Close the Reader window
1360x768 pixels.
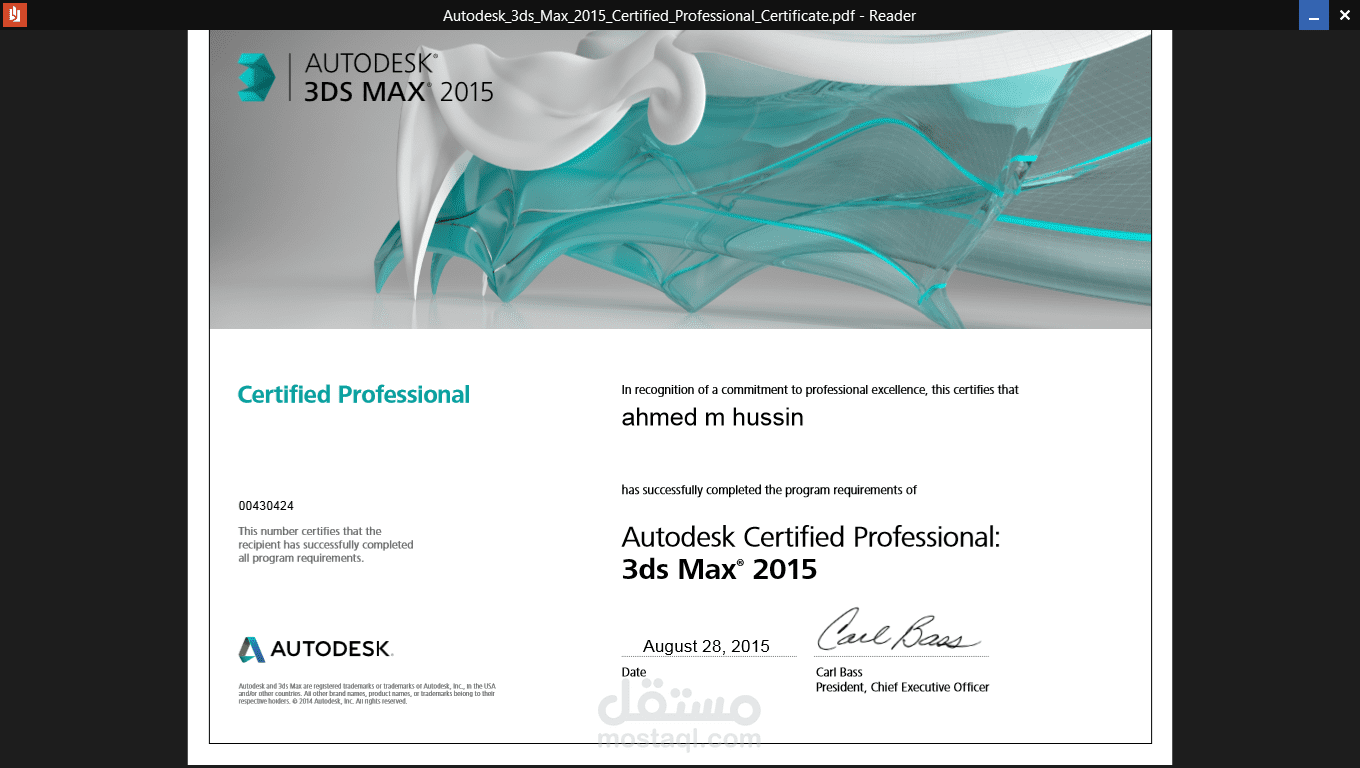pos(1344,15)
